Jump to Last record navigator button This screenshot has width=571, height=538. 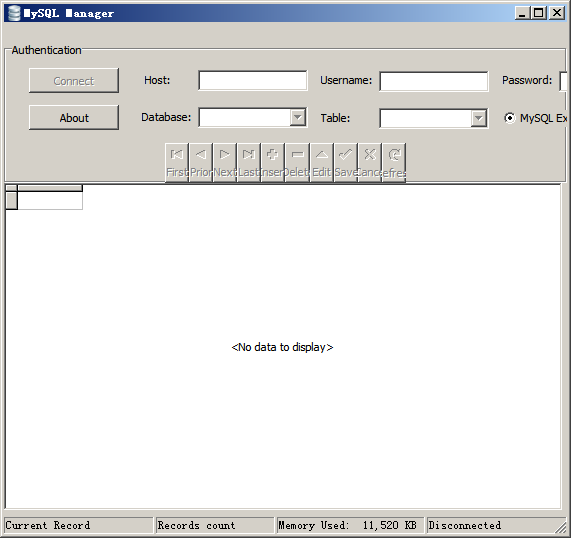point(249,162)
